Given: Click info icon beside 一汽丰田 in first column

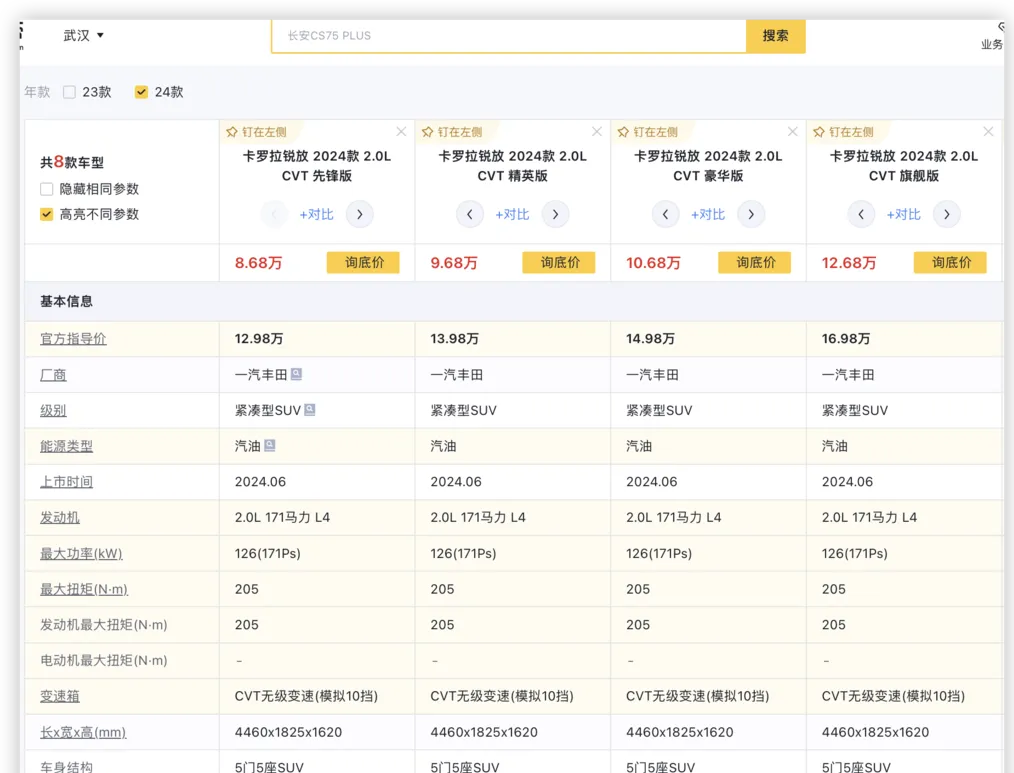Looking at the screenshot, I should point(296,374).
